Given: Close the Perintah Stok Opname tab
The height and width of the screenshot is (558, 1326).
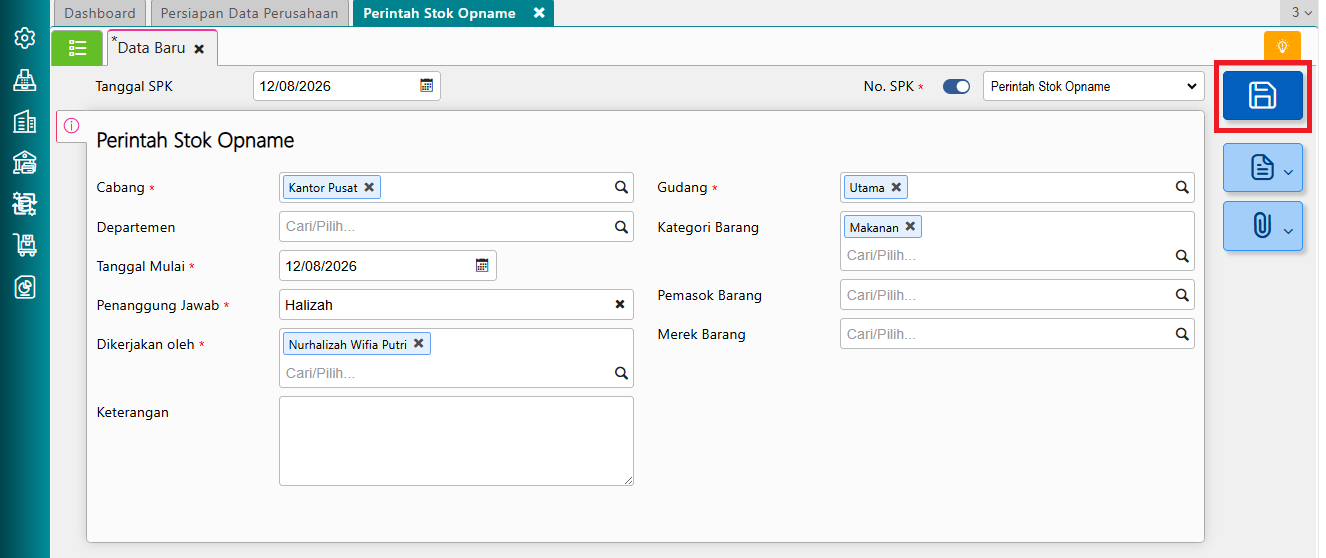Looking at the screenshot, I should tap(539, 13).
